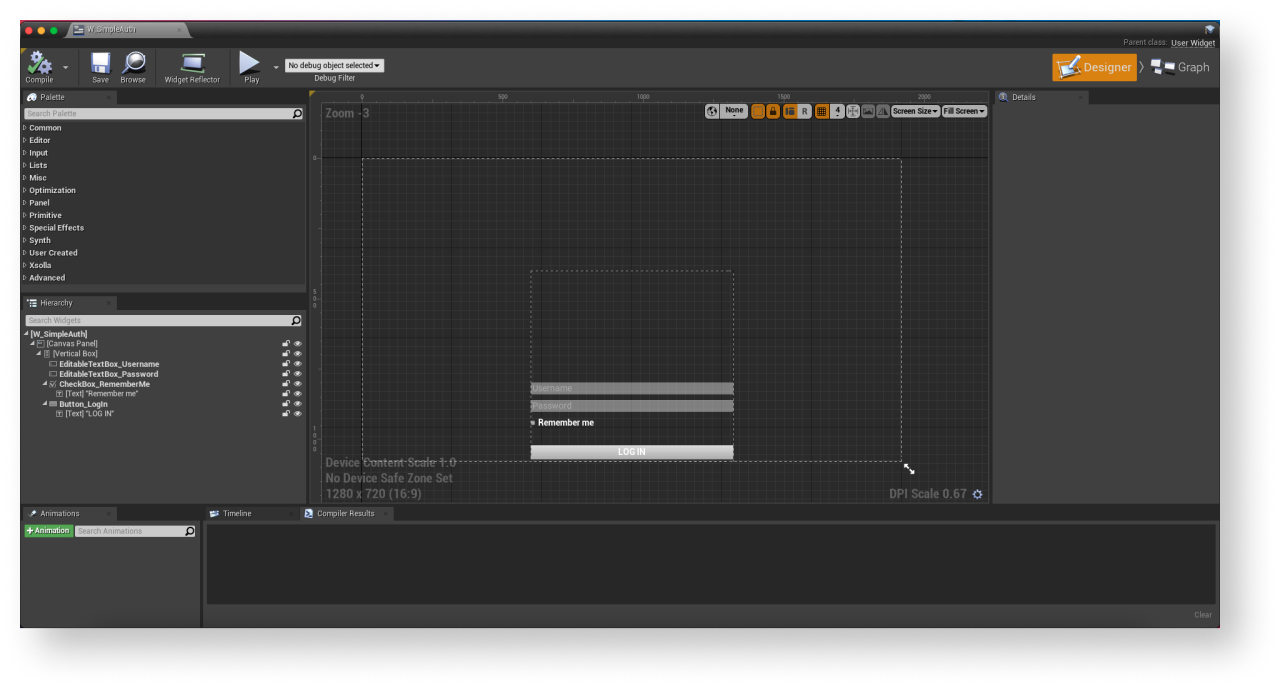Click the Browse toolbar icon

(133, 67)
